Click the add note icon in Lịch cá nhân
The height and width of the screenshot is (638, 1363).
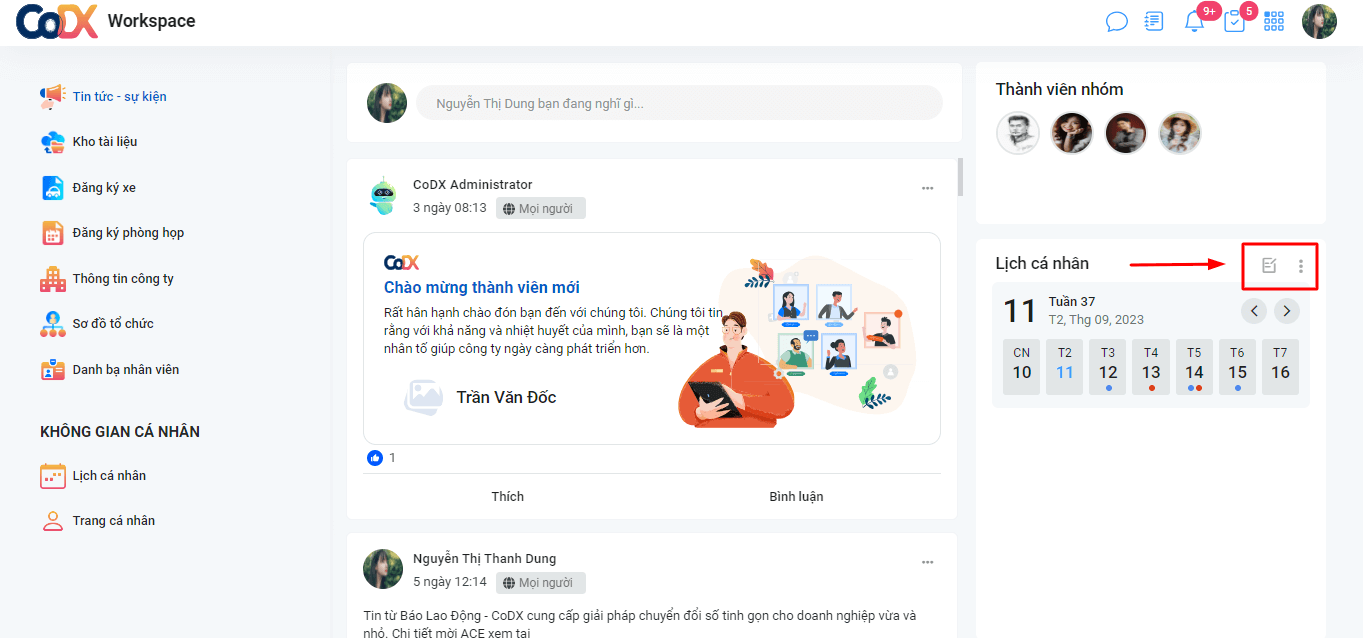pos(1269,265)
